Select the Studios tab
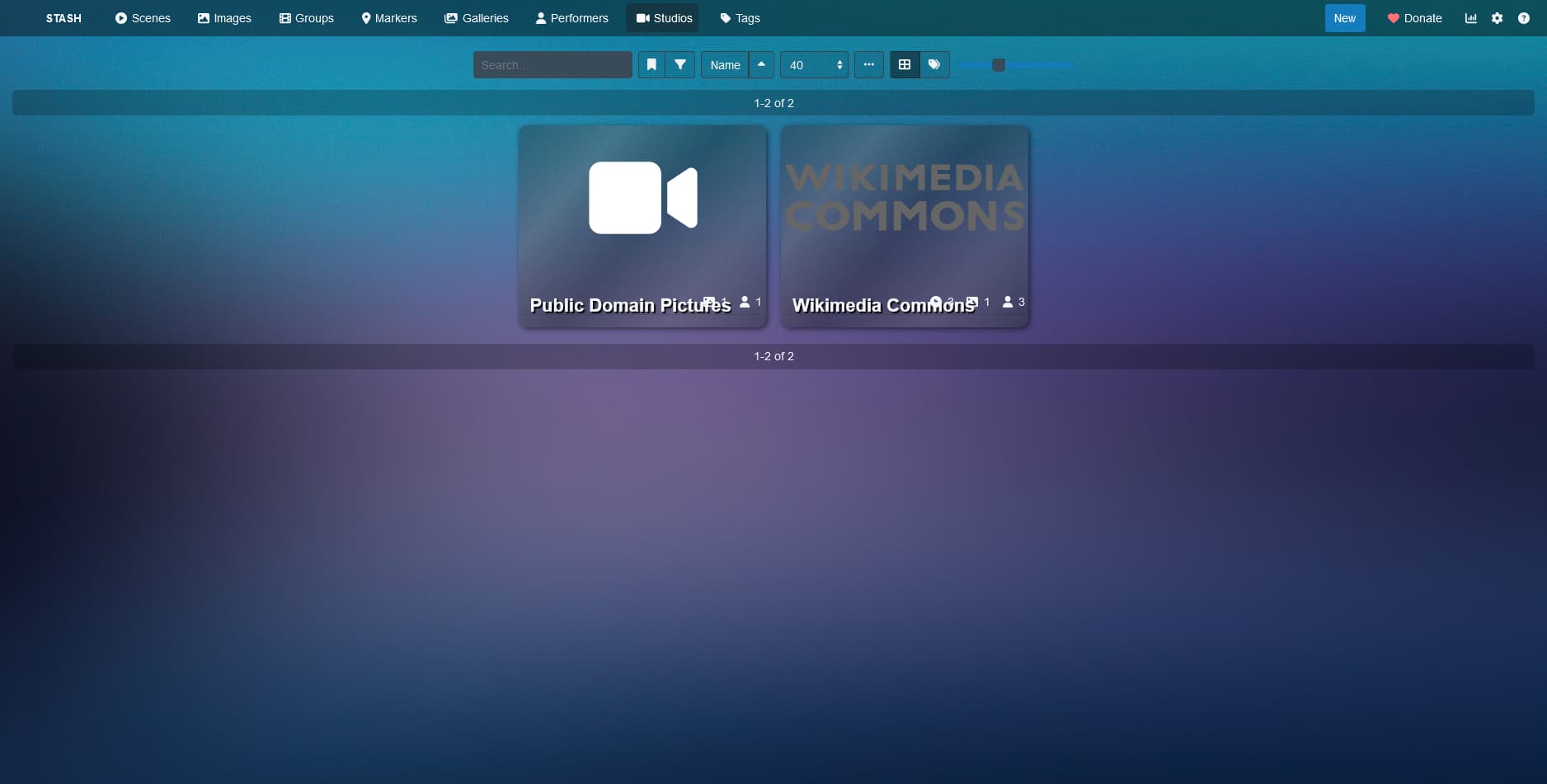 point(664,18)
